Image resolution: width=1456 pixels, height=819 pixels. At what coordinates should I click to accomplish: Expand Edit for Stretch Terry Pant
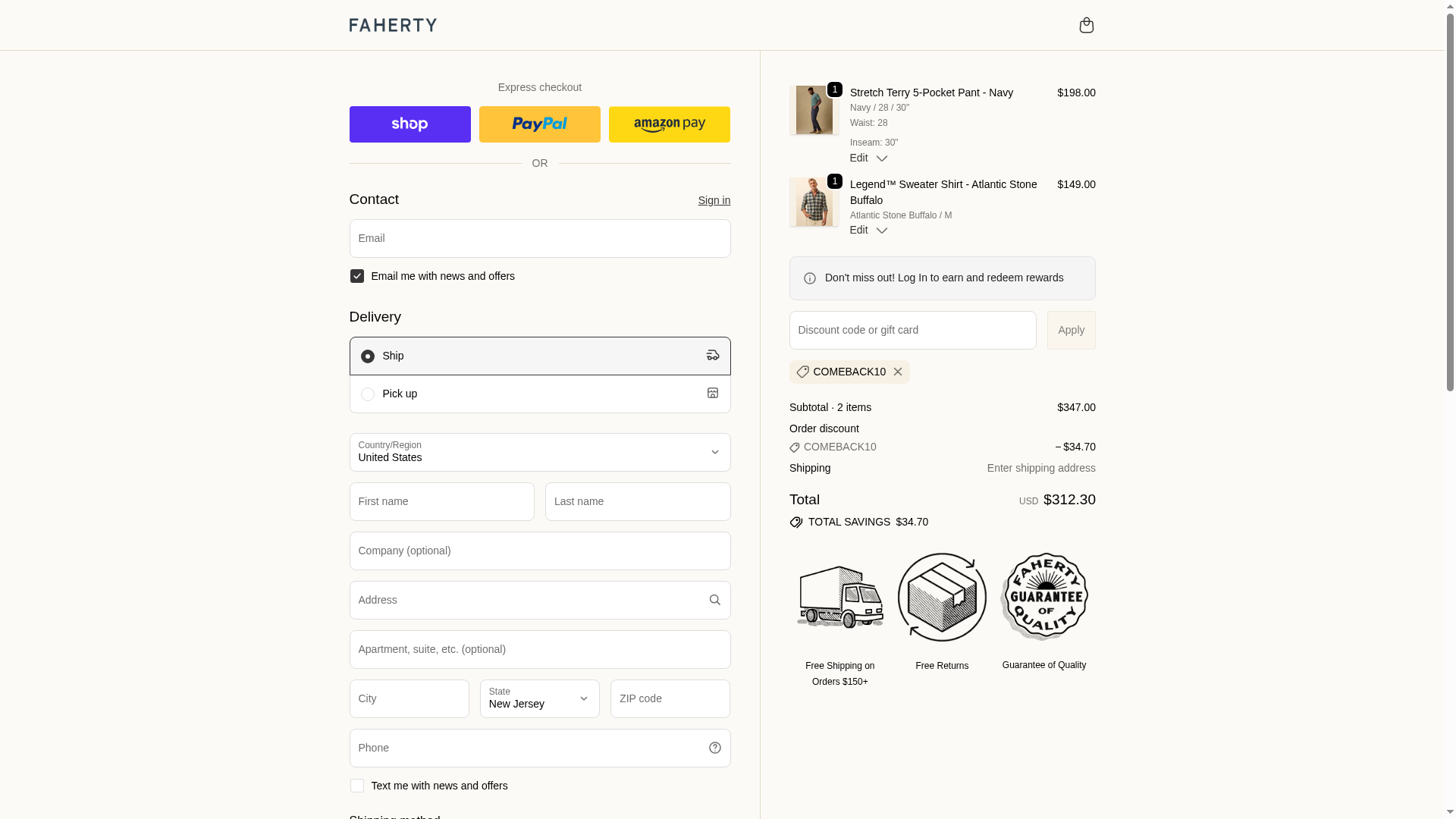(868, 158)
